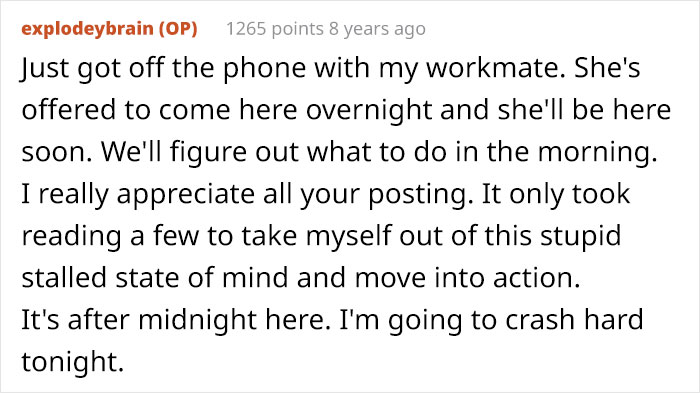Screen dimensions: 700x393
Task: Click the word offered in second line
Action: [x=69, y=110]
